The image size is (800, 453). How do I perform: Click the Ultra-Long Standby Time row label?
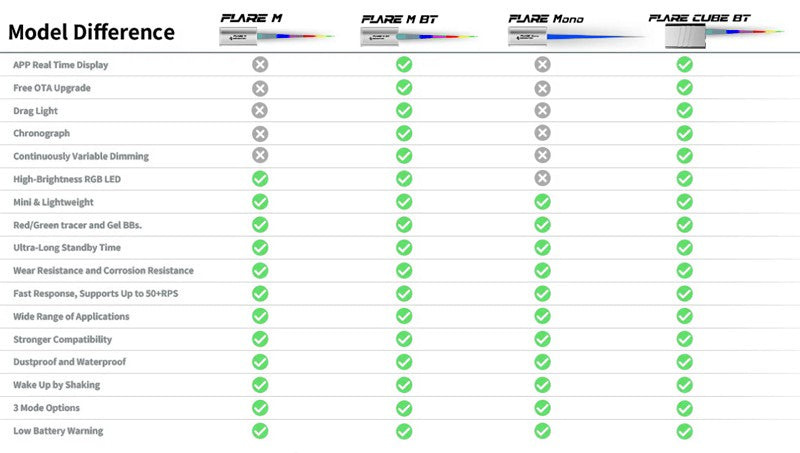click(65, 247)
